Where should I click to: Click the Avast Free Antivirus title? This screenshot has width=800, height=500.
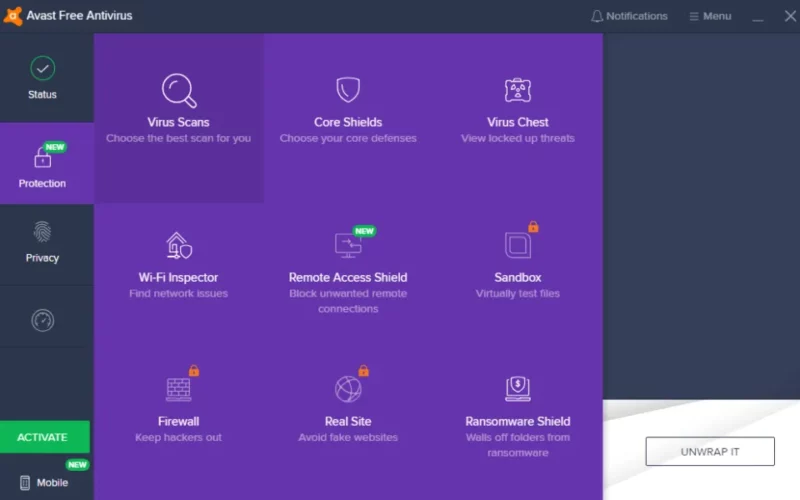click(x=79, y=16)
